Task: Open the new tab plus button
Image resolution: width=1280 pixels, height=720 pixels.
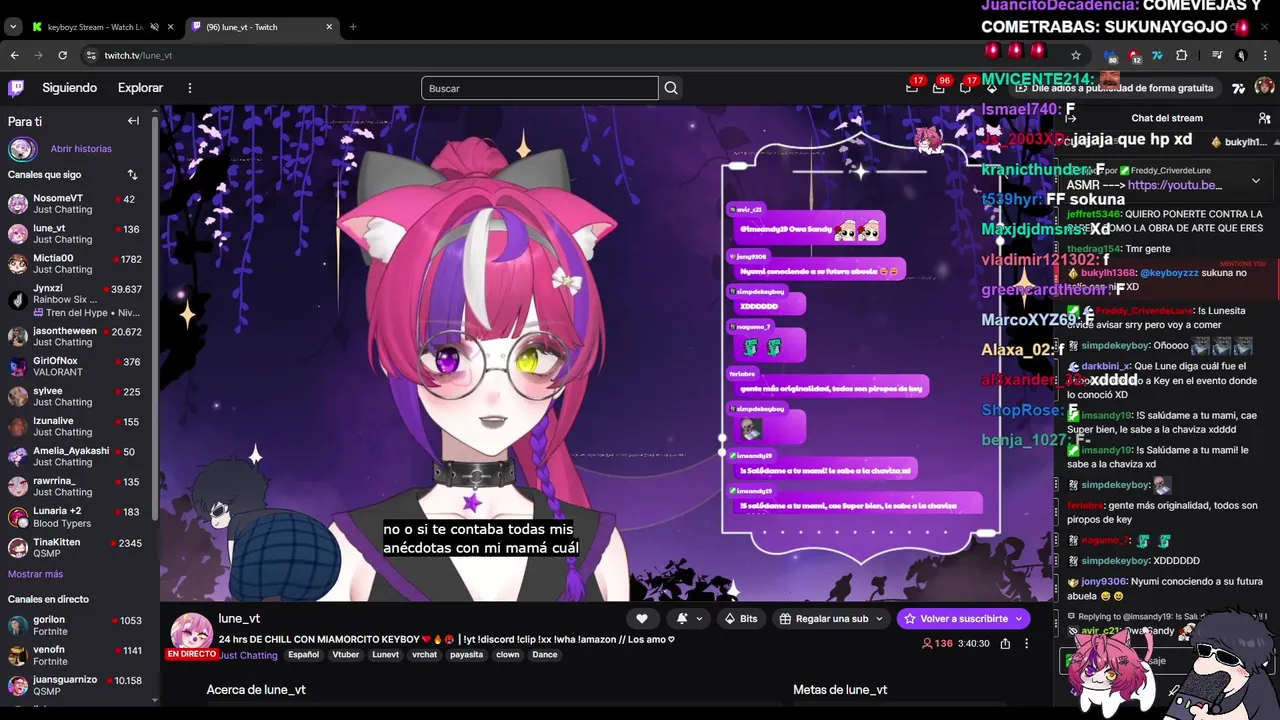Action: point(353,27)
